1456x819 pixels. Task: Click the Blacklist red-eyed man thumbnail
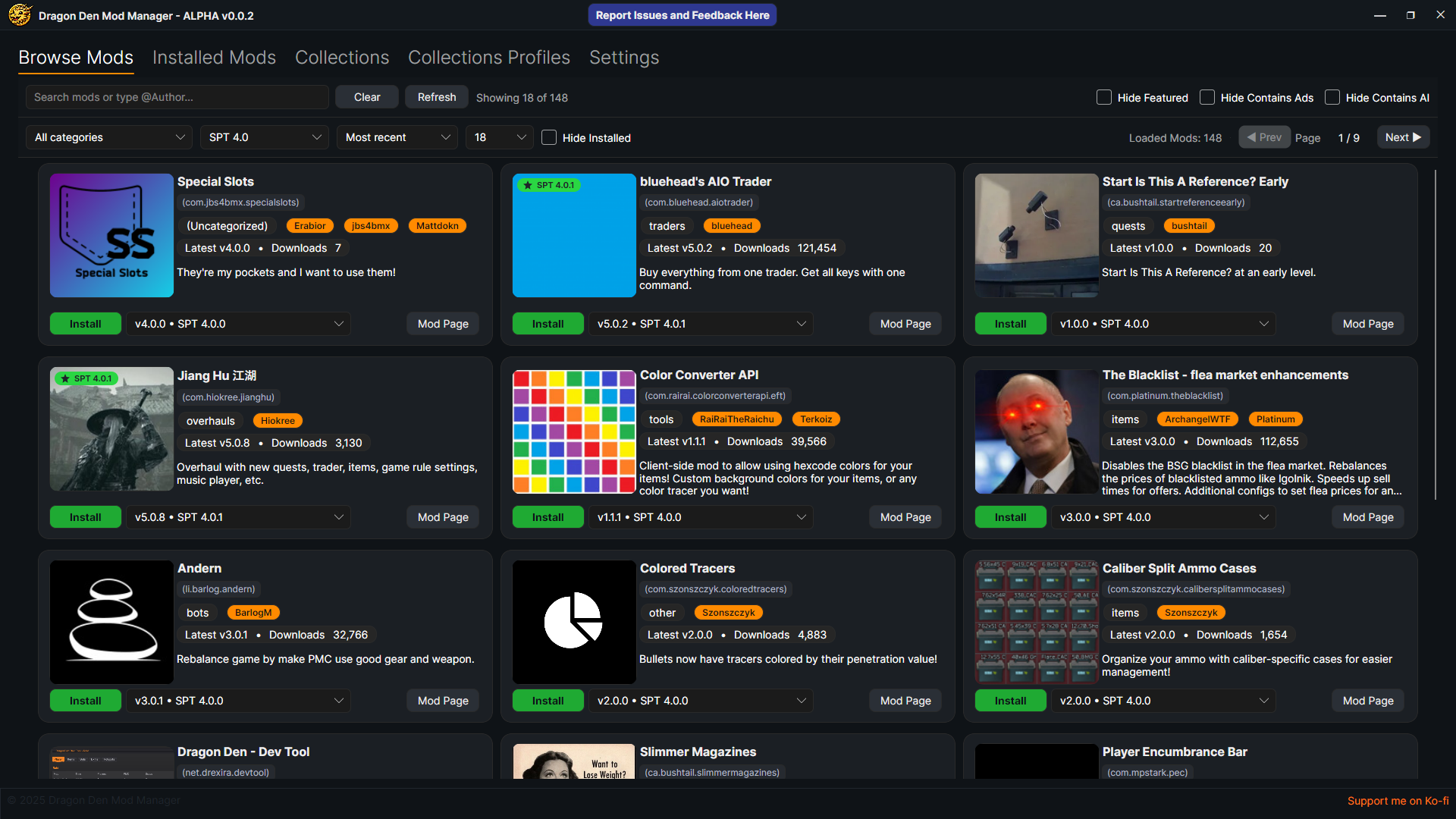[1037, 431]
